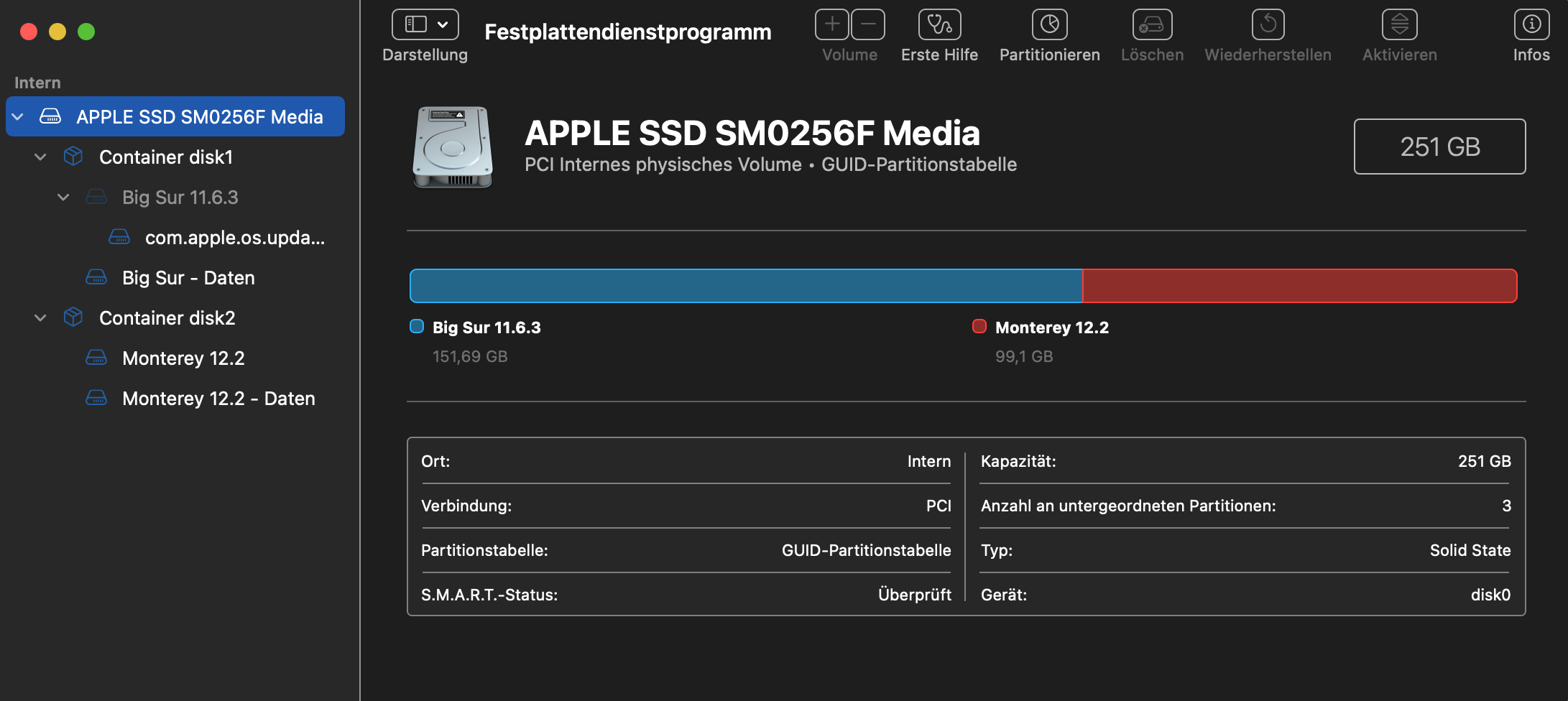The height and width of the screenshot is (701, 1568).
Task: Click the add volume plus icon
Action: click(832, 25)
